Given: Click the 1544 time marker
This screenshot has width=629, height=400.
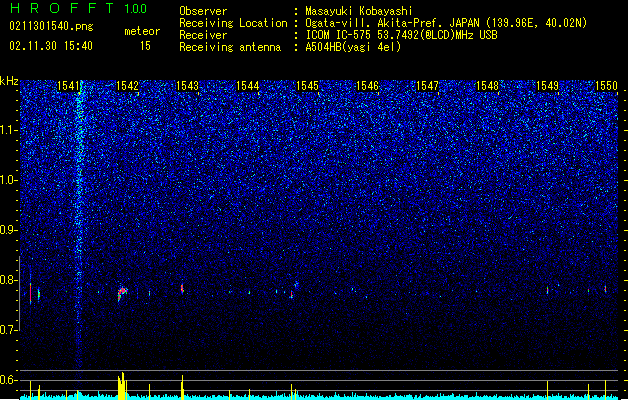Looking at the screenshot, I should [248, 86].
